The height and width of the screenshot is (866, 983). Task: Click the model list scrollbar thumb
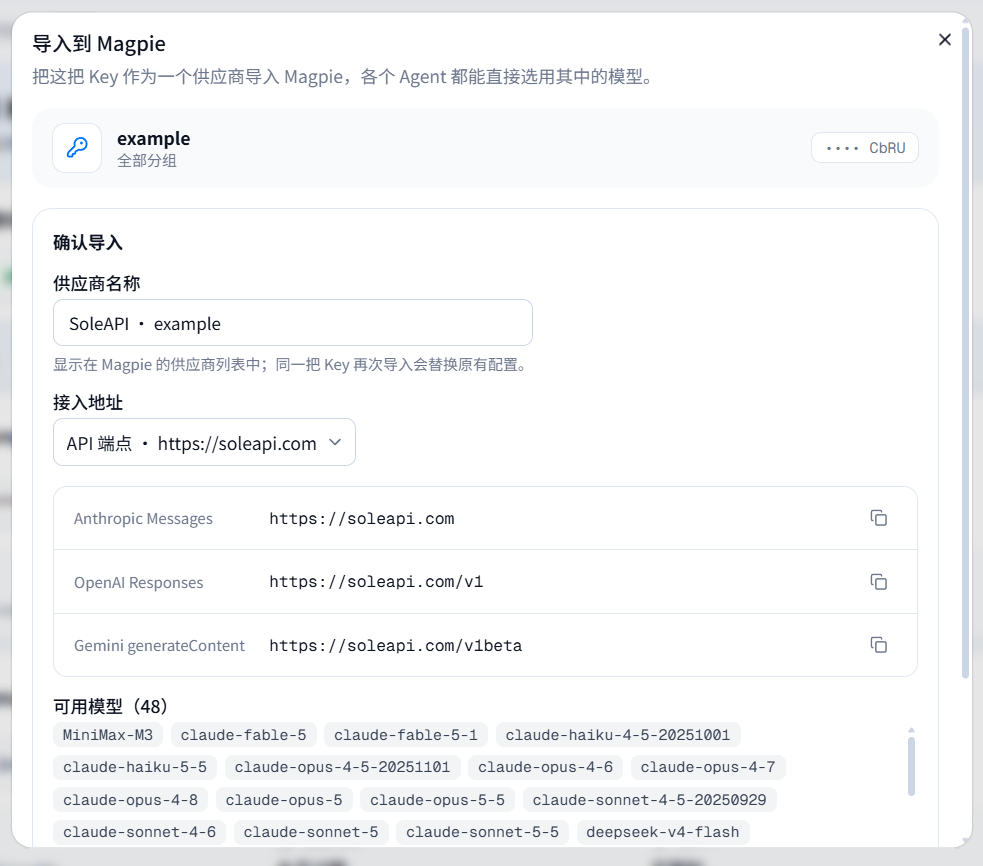911,766
